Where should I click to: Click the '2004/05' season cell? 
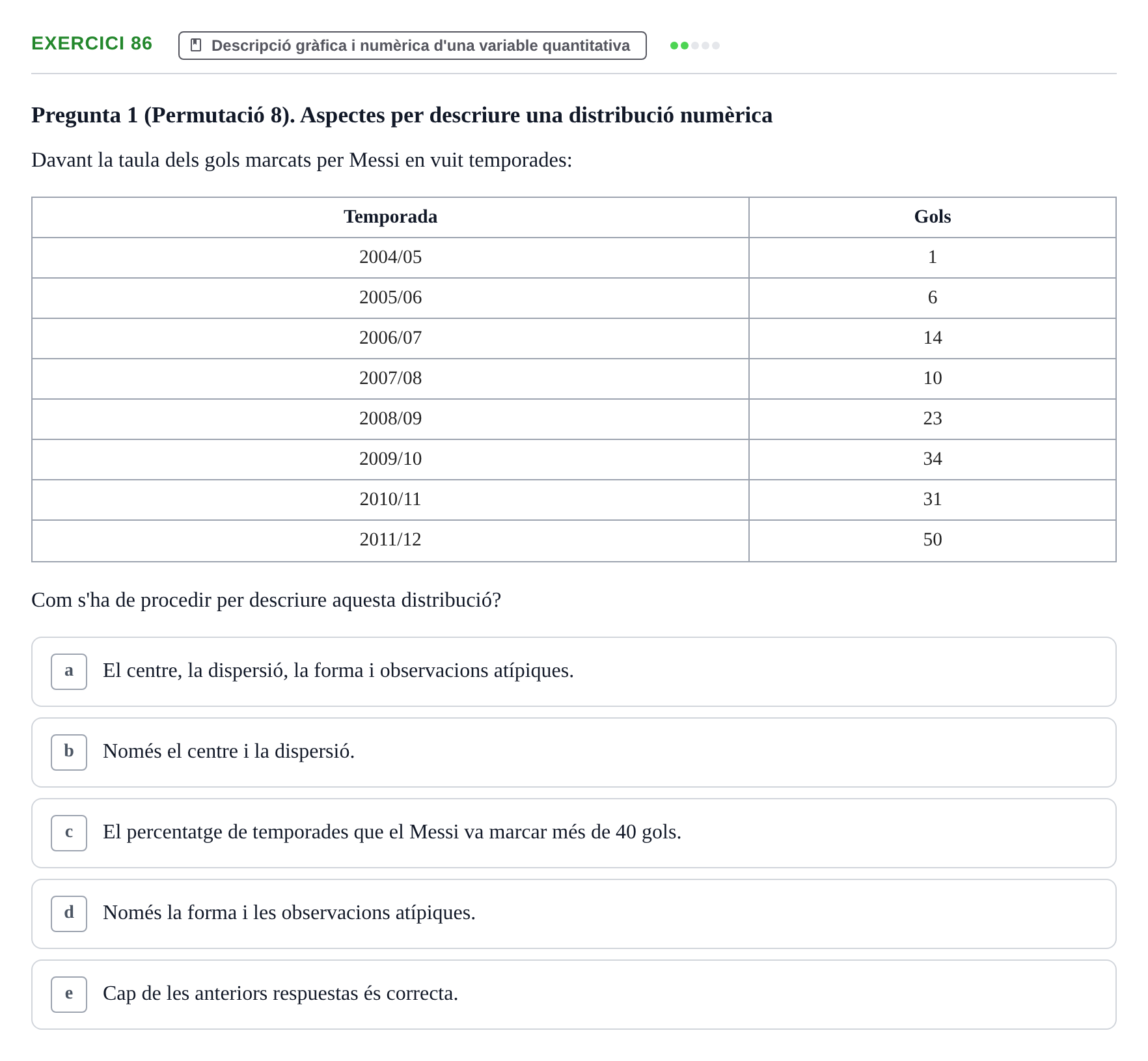390,258
